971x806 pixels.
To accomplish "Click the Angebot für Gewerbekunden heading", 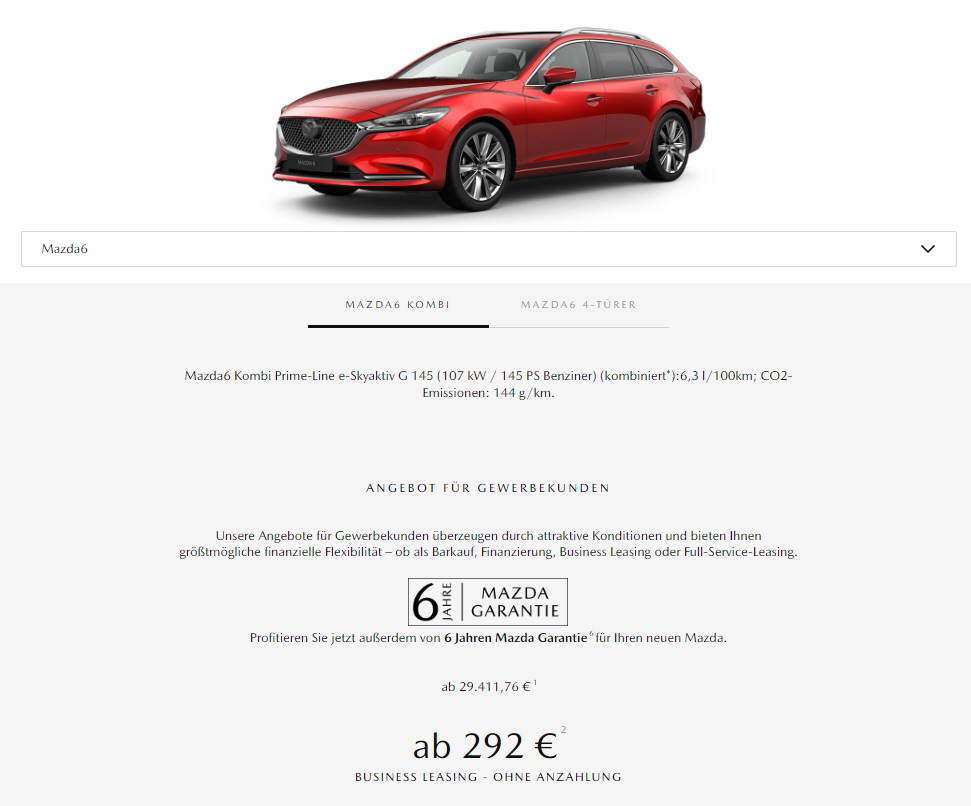I will (488, 488).
